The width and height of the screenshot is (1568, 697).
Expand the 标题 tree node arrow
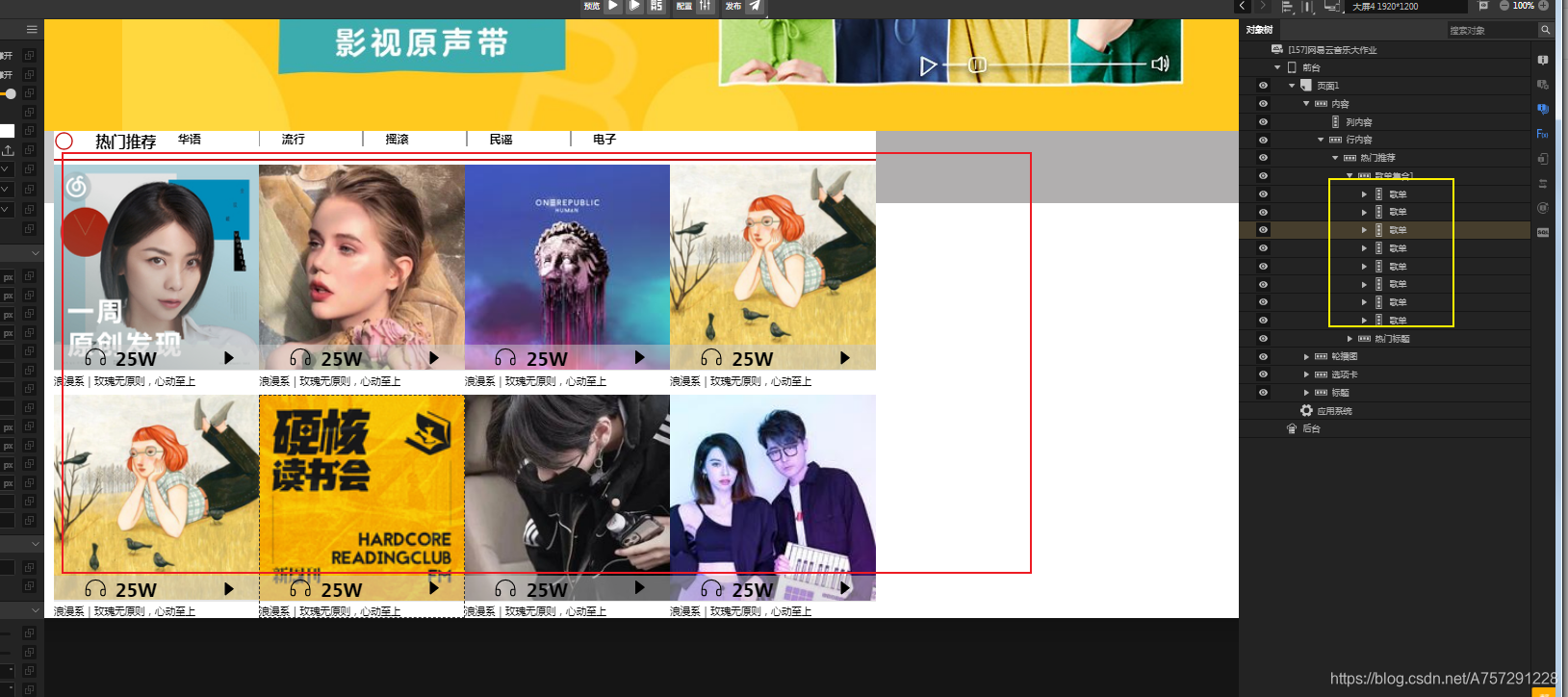coord(1306,393)
